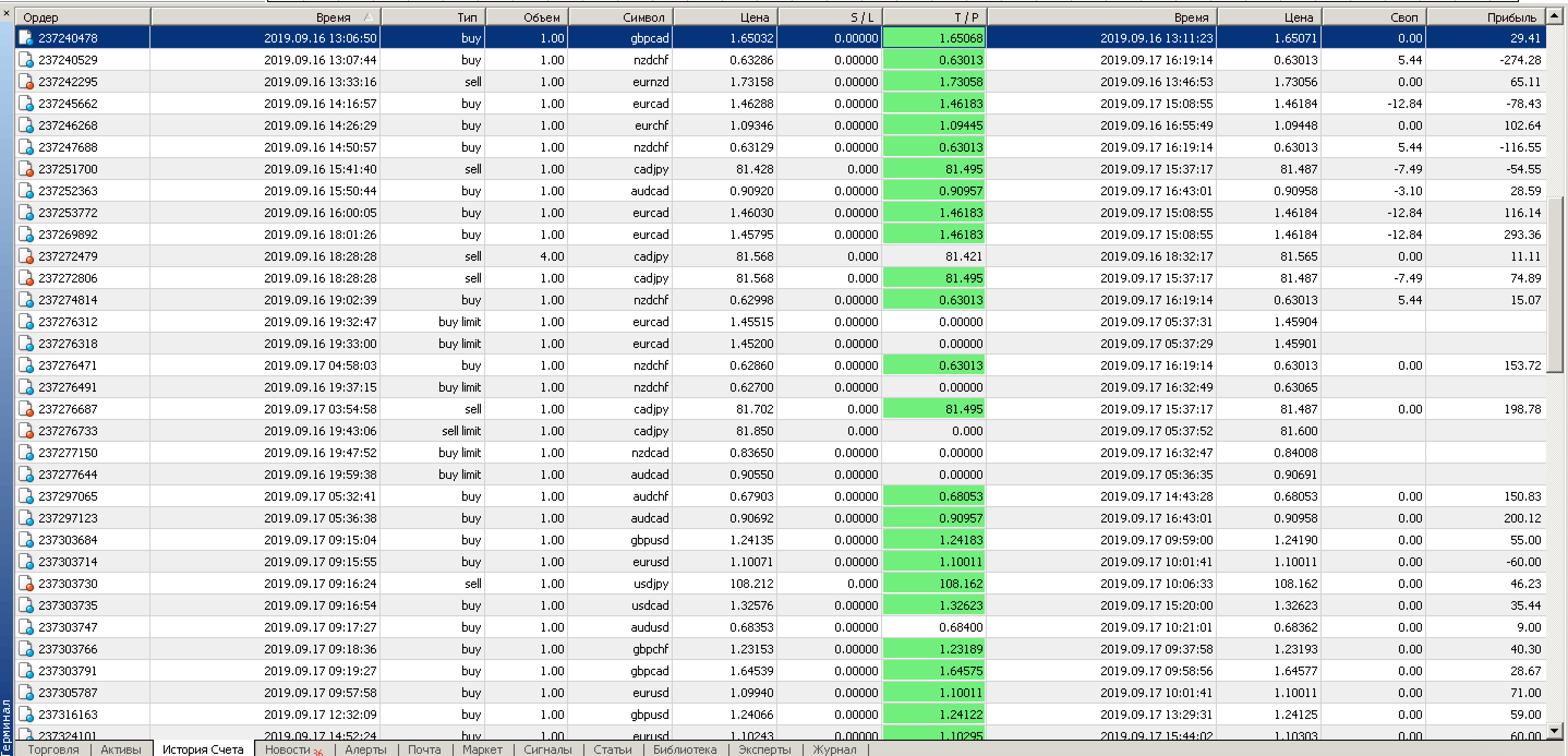The image size is (1568, 756).
Task: Select the 4.00 volume cell
Action: point(527,256)
